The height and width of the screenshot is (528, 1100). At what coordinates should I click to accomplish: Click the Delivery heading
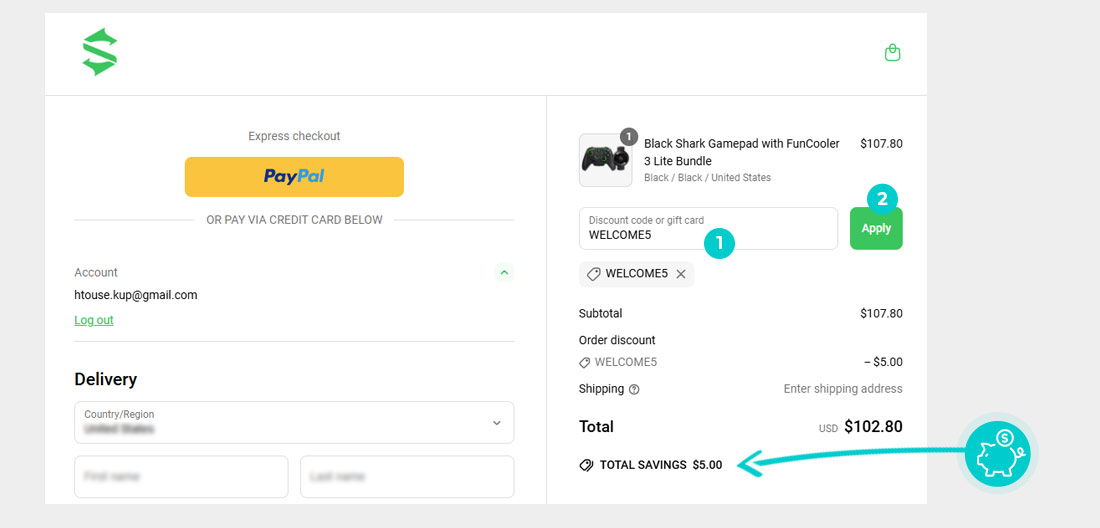click(x=105, y=379)
